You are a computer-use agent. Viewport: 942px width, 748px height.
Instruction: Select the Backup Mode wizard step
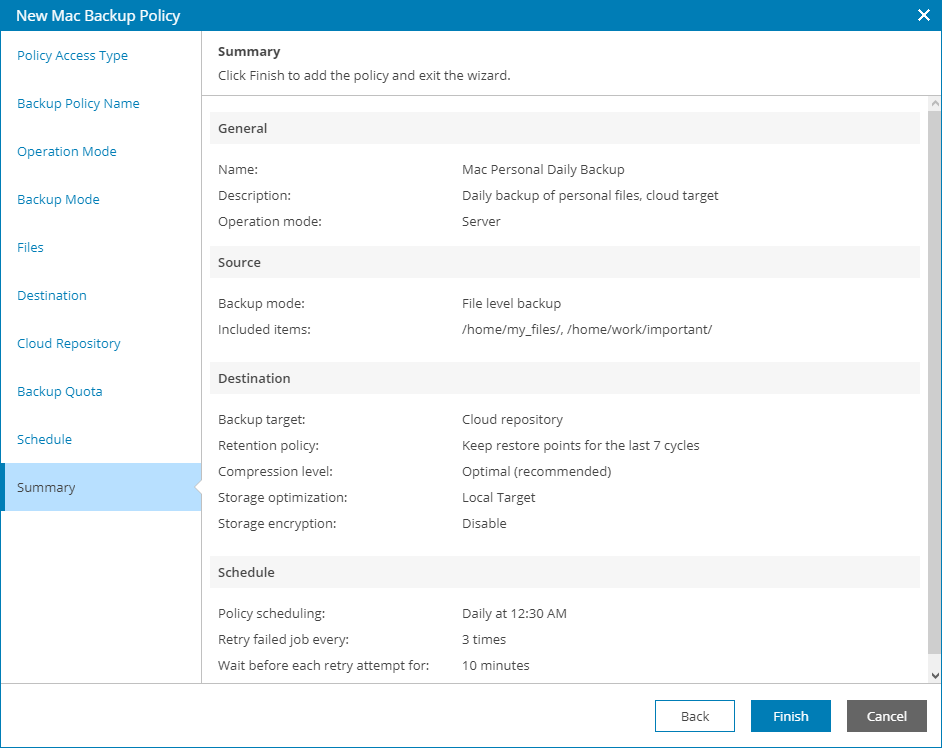(58, 200)
